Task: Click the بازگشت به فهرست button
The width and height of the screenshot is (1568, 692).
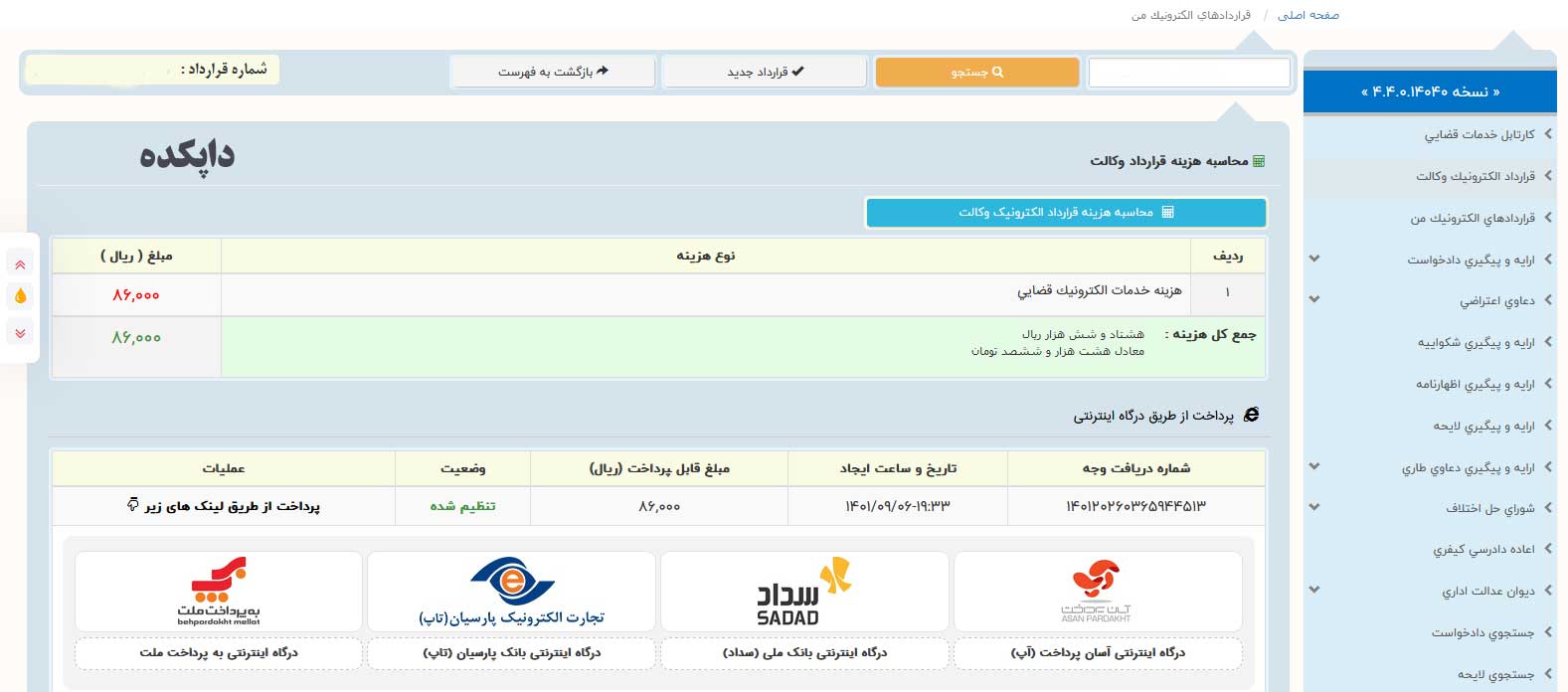Action: pyautogui.click(x=552, y=72)
